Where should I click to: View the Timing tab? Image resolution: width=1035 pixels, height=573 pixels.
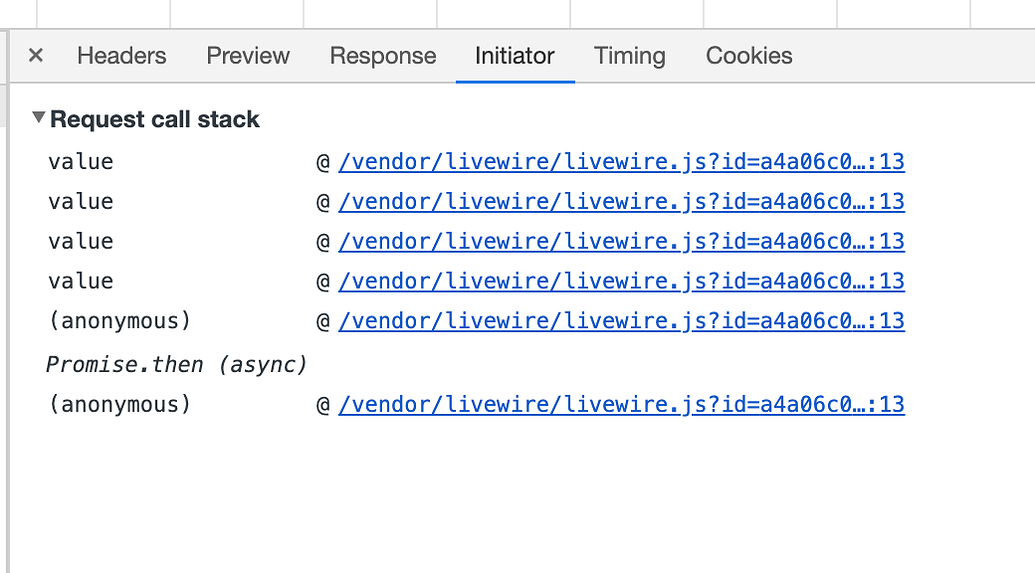(630, 56)
